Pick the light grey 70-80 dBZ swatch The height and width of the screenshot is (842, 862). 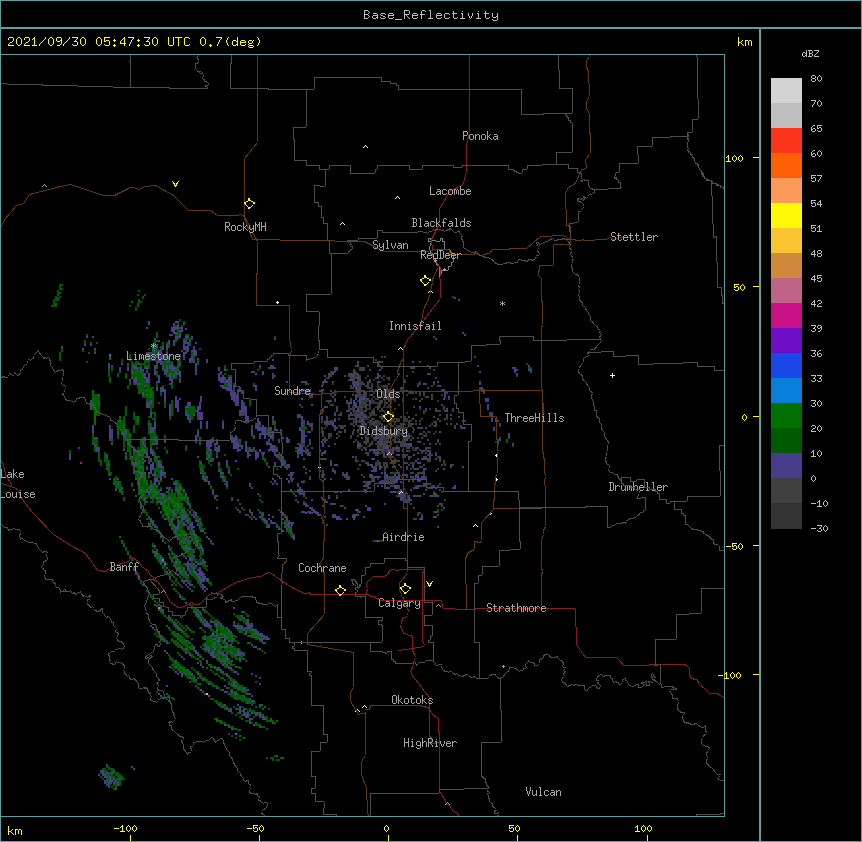[x=786, y=91]
